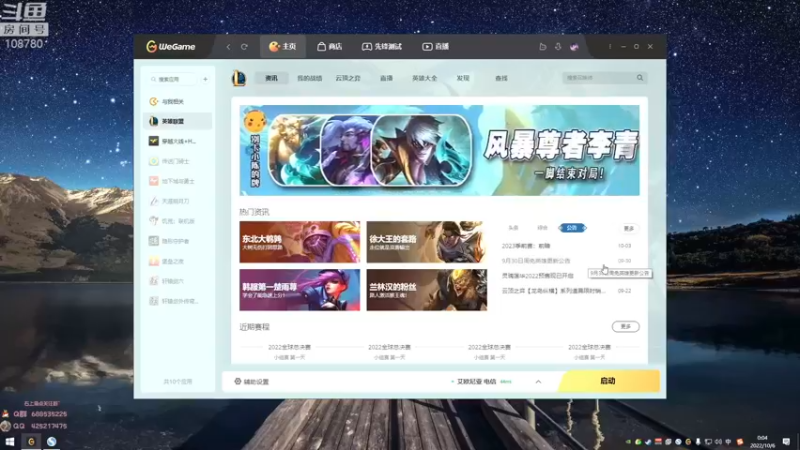Click the folder icon in the title bar
This screenshot has height=450, width=800.
pyautogui.click(x=543, y=46)
